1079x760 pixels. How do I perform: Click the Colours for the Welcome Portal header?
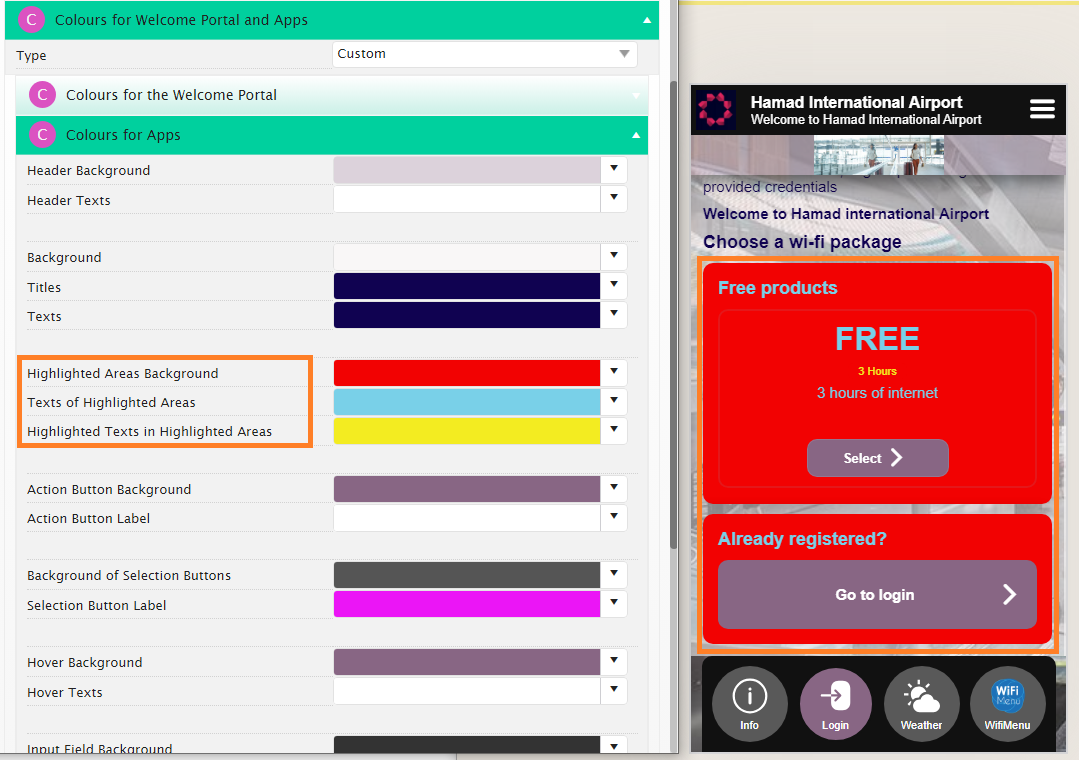(x=332, y=95)
